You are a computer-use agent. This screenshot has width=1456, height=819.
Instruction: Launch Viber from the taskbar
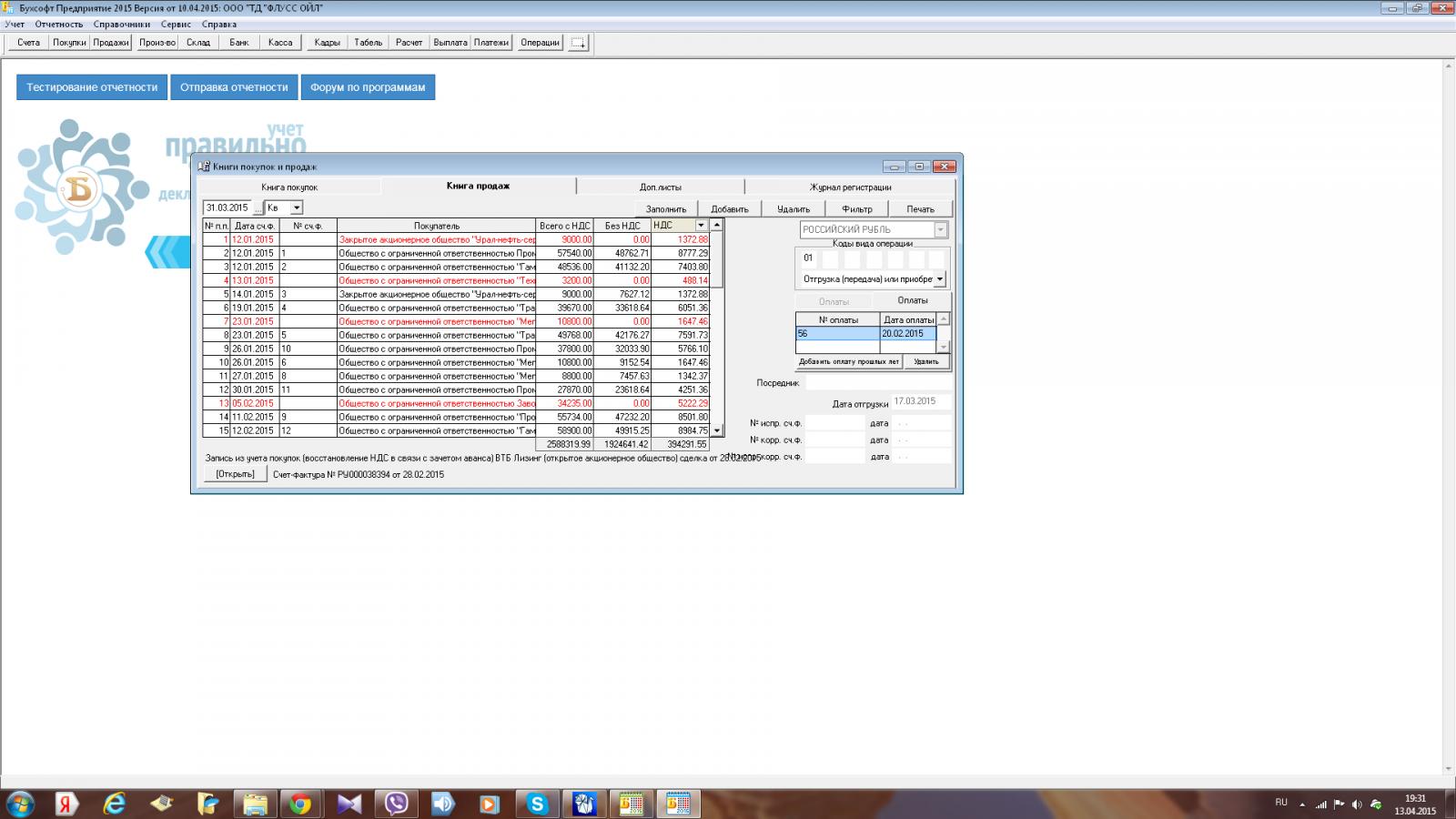pos(396,804)
